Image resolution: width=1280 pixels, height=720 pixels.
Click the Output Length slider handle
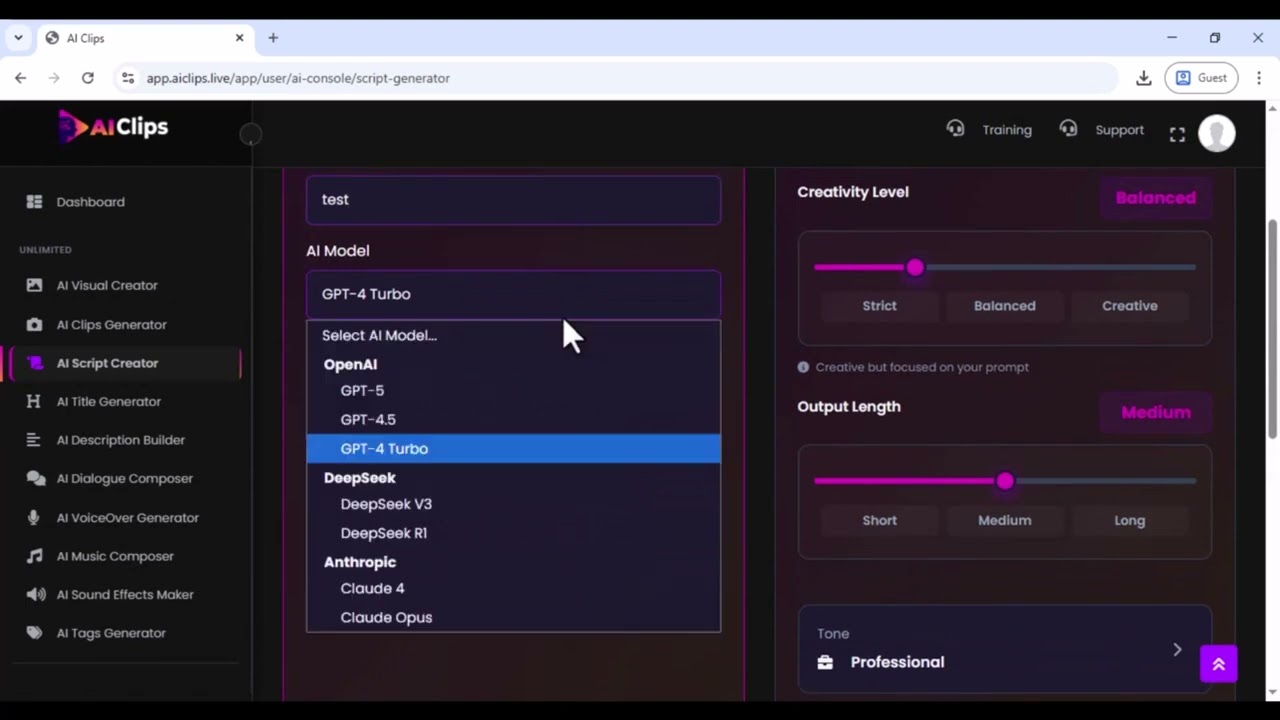pyautogui.click(x=1005, y=481)
